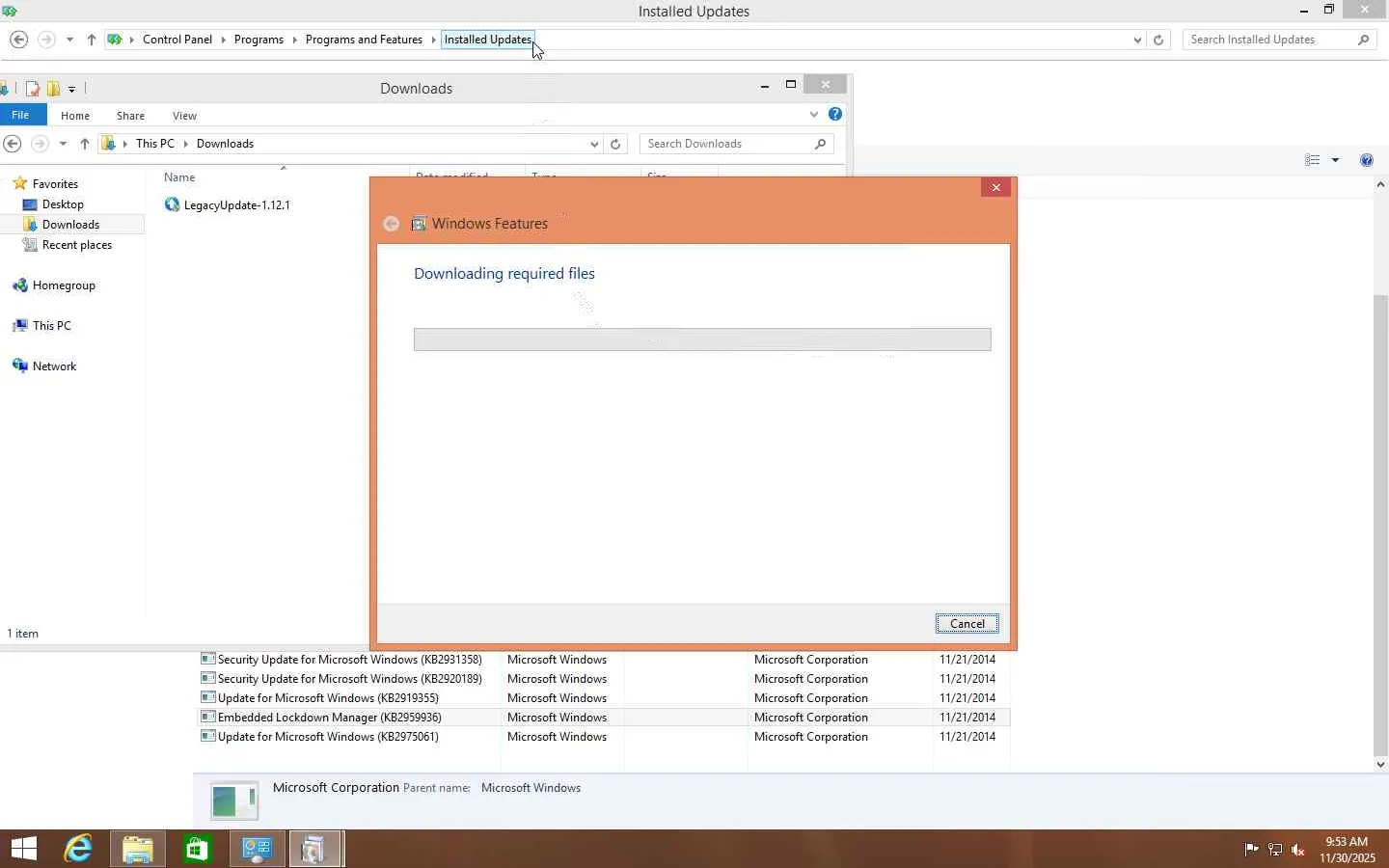Screen dimensions: 1389x868
Task: Click the Installed Updates scrollbar down arrow
Action: pos(1380,764)
